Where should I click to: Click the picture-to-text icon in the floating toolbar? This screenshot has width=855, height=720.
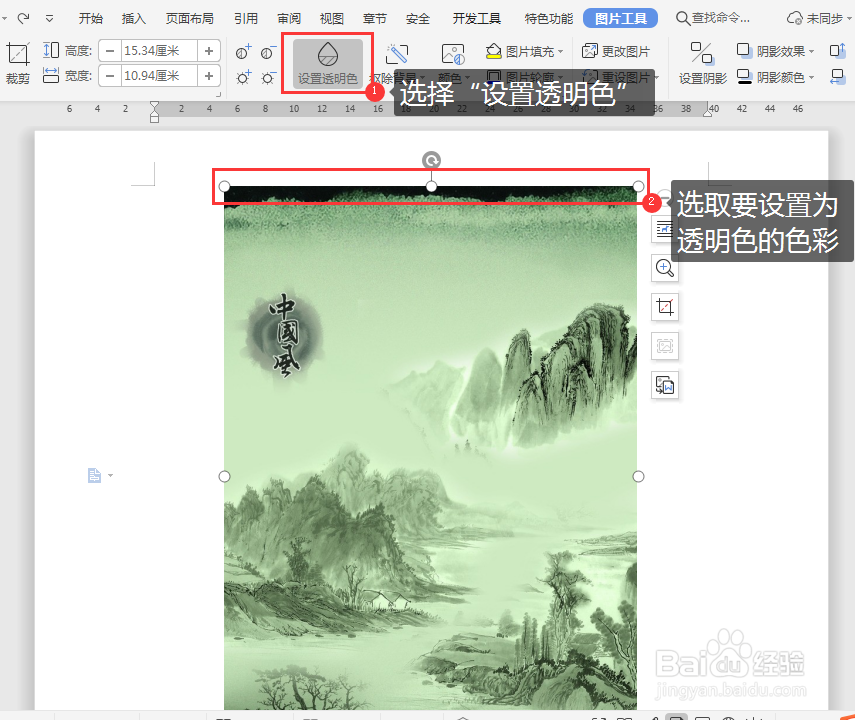coord(665,385)
